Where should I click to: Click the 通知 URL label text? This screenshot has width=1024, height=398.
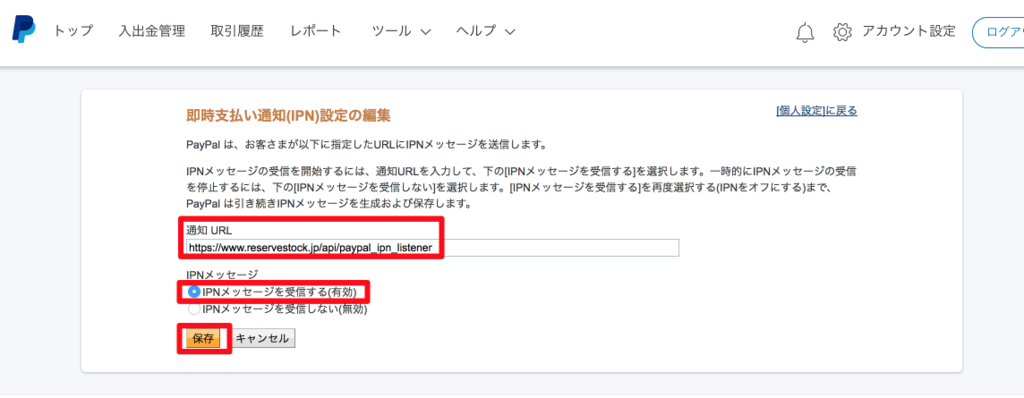click(209, 230)
